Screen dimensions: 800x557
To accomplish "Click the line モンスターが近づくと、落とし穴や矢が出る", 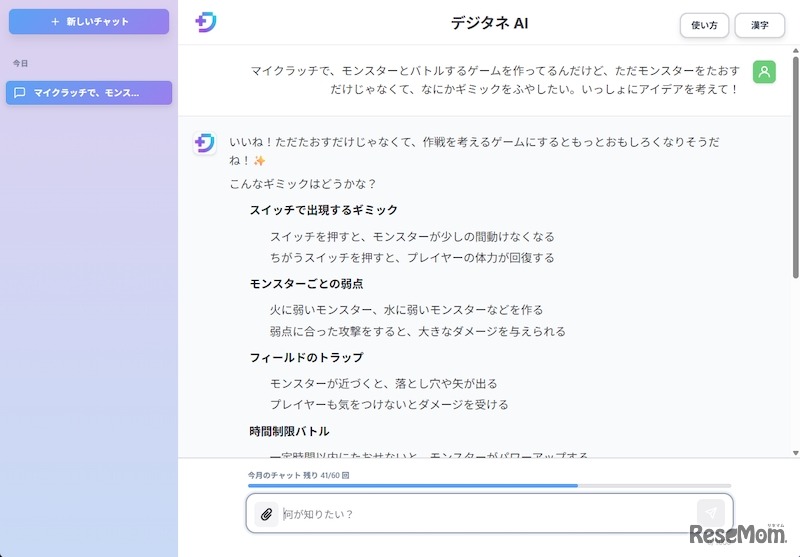I will coord(384,384).
